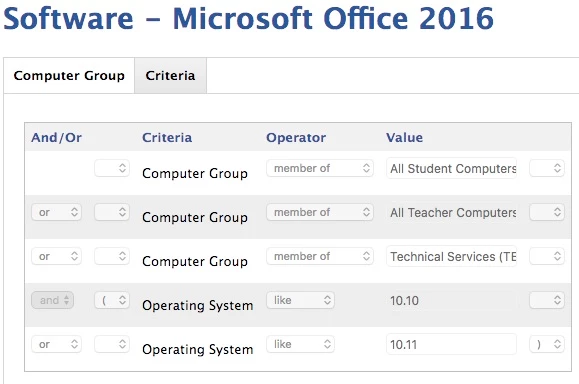The image size is (579, 384).
Task: Click the Technical Services value field
Action: click(x=451, y=256)
